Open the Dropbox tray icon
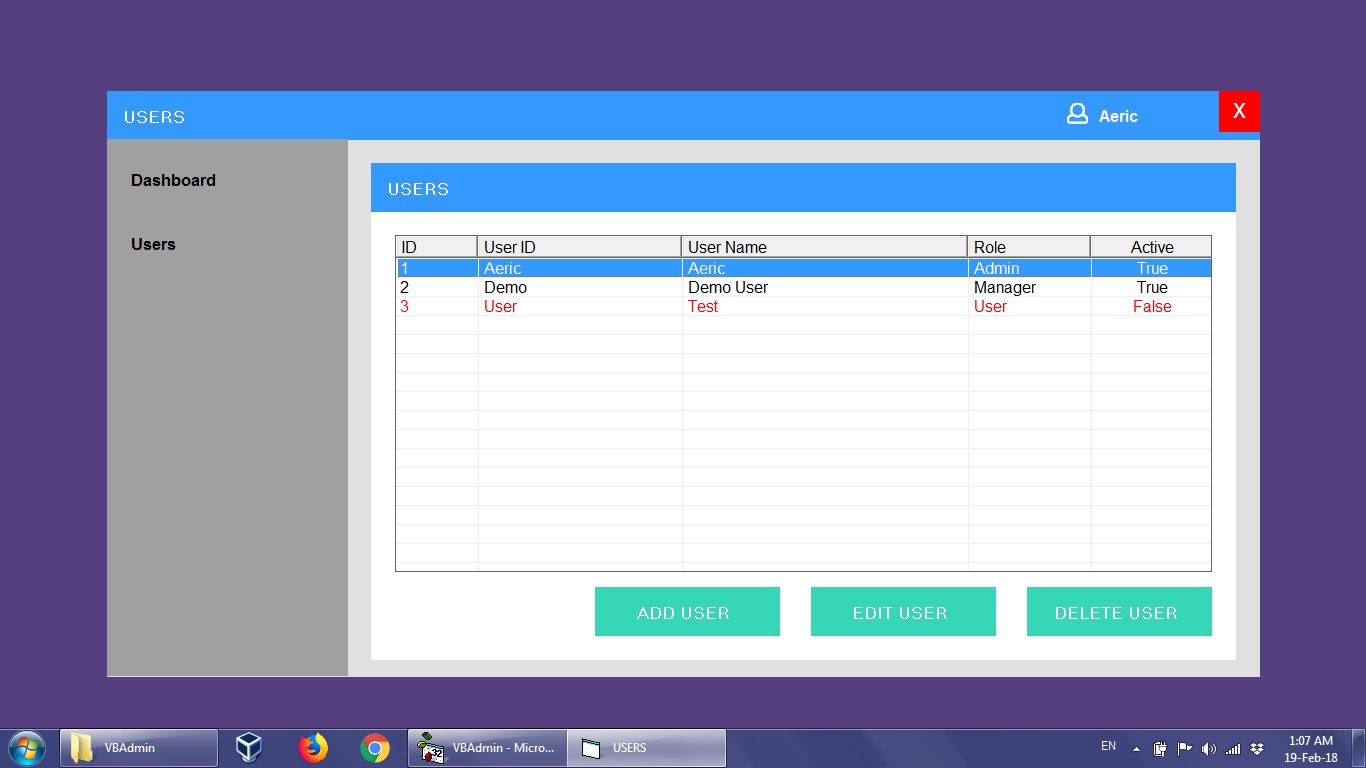 [x=1257, y=748]
